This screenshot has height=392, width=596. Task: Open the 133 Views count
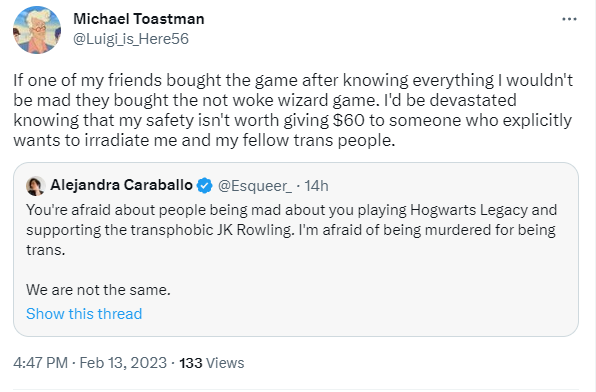(x=211, y=363)
